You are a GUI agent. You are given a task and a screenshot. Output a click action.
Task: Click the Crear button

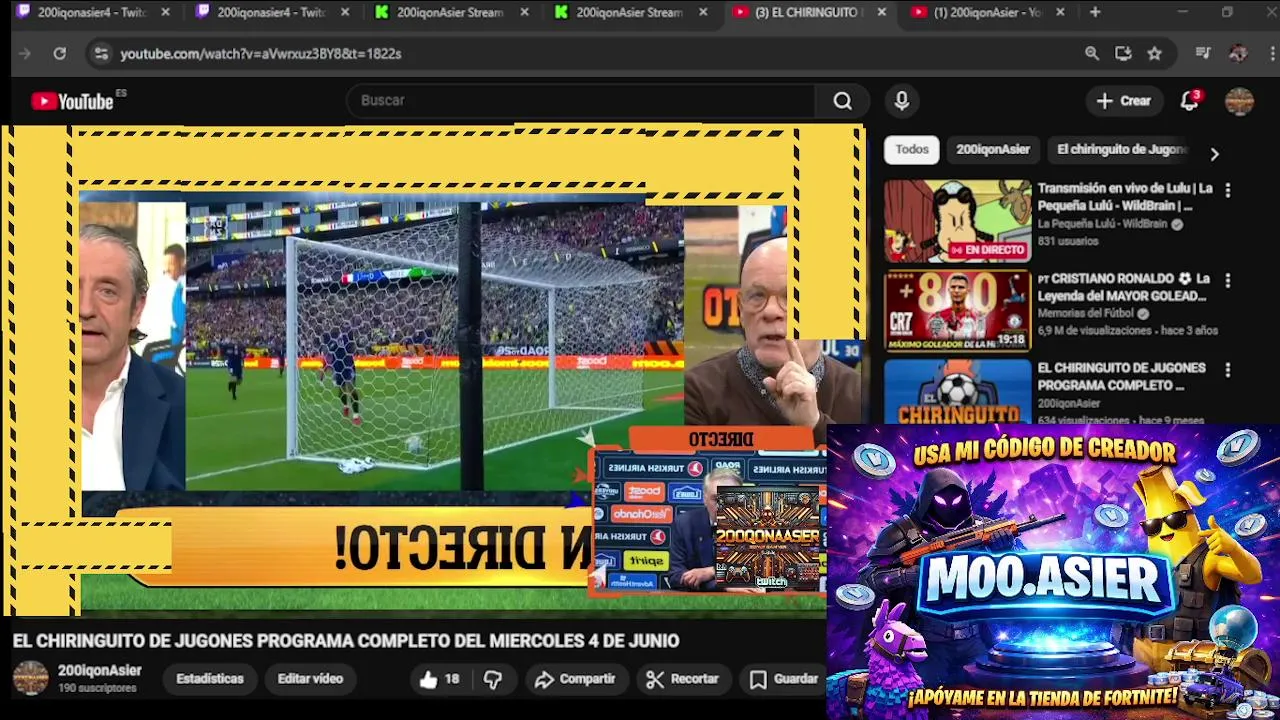click(1124, 101)
